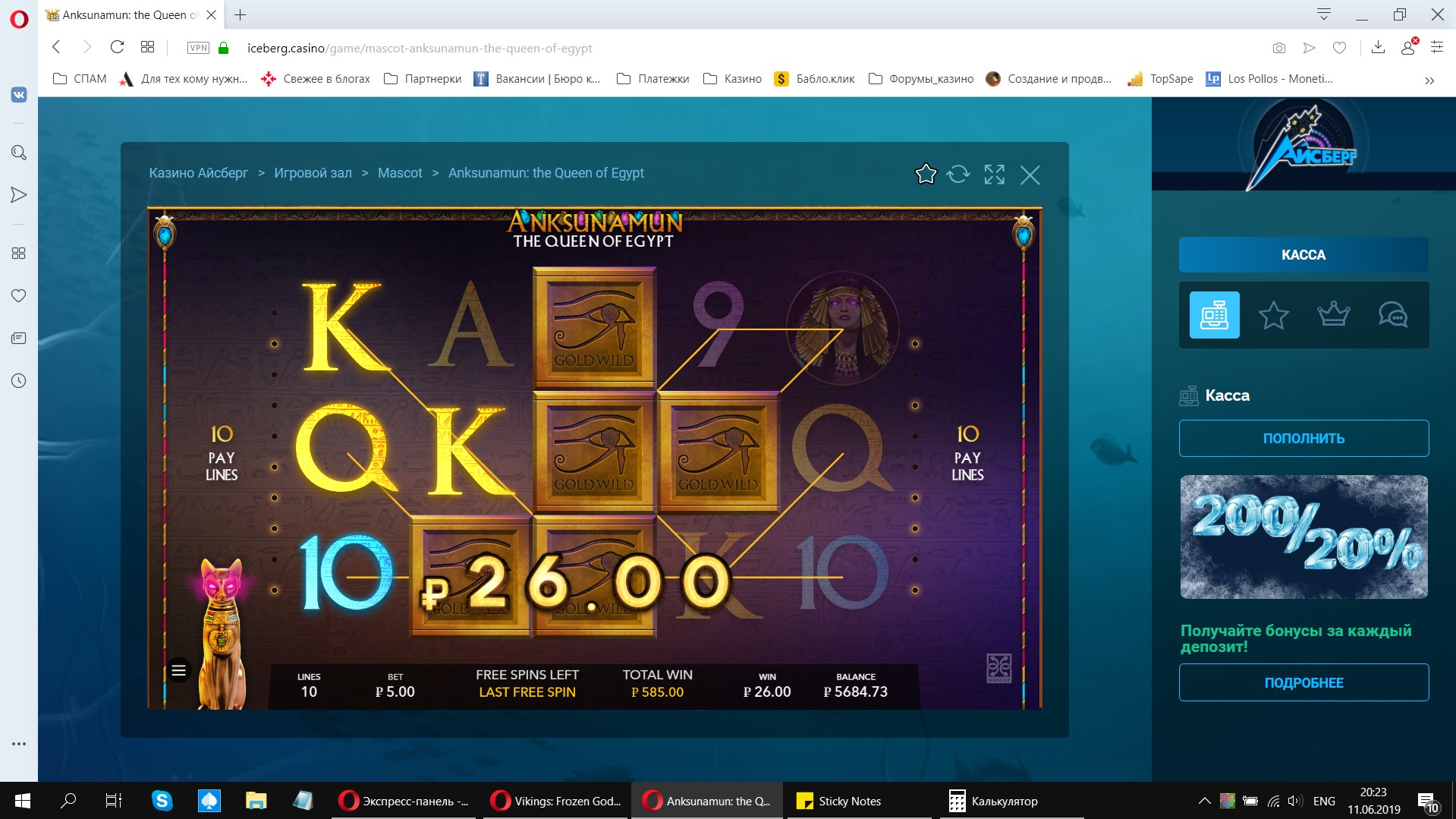Switch to Sticky Notes taskbar window
Viewport: 1456px width, 819px height.
tap(857, 801)
